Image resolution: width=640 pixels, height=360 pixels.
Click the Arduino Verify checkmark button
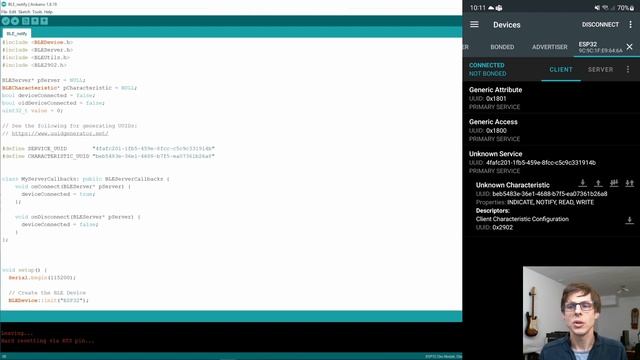[6, 21]
